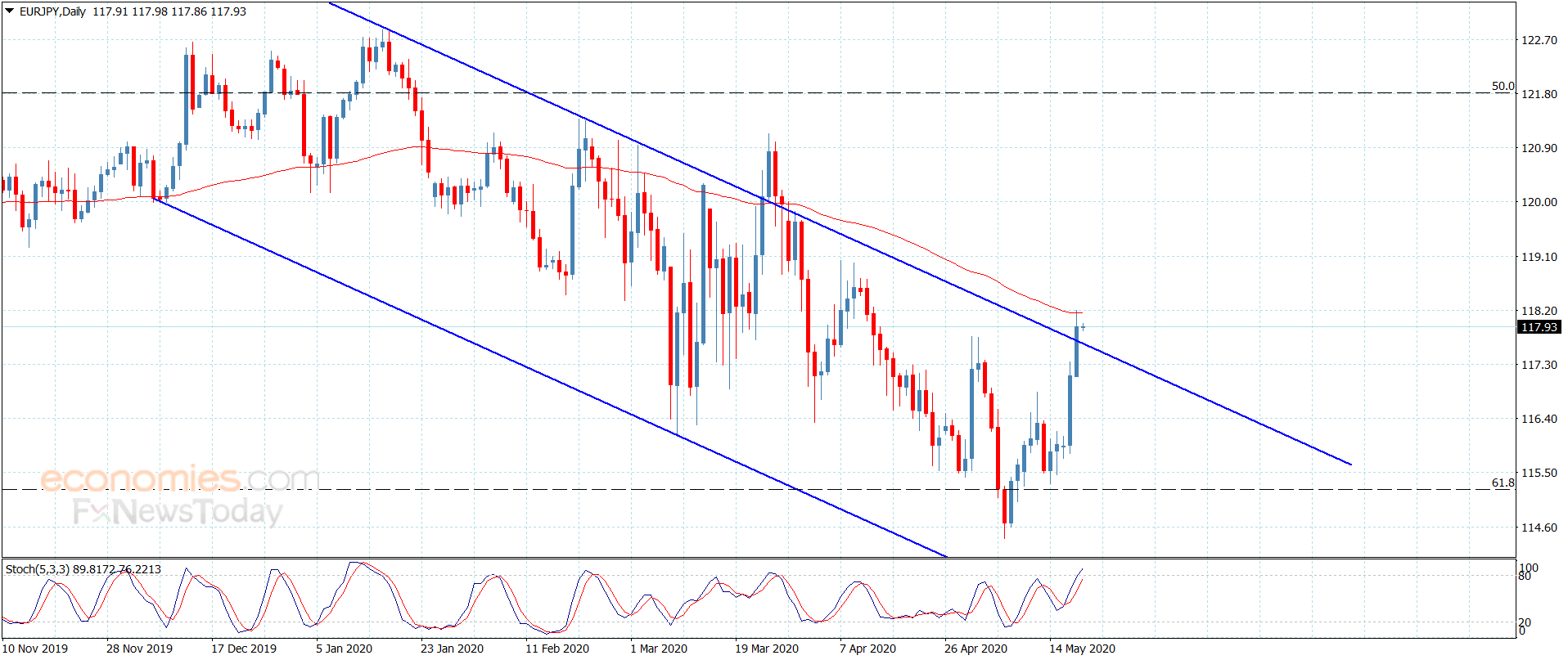The height and width of the screenshot is (660, 1568).
Task: Click the 11 Feb 2020 date label
Action: click(557, 649)
